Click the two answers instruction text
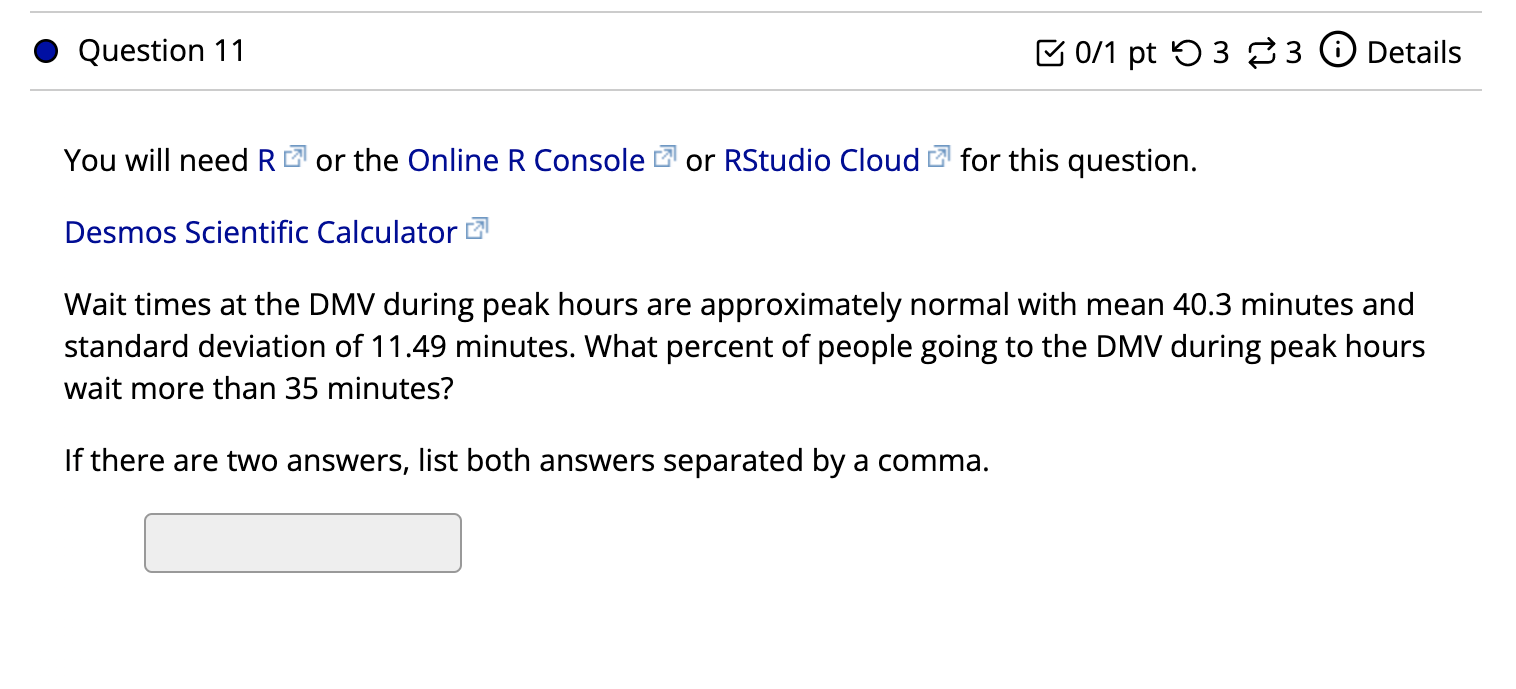Screen dimensions: 1516x689 pyautogui.click(x=526, y=461)
